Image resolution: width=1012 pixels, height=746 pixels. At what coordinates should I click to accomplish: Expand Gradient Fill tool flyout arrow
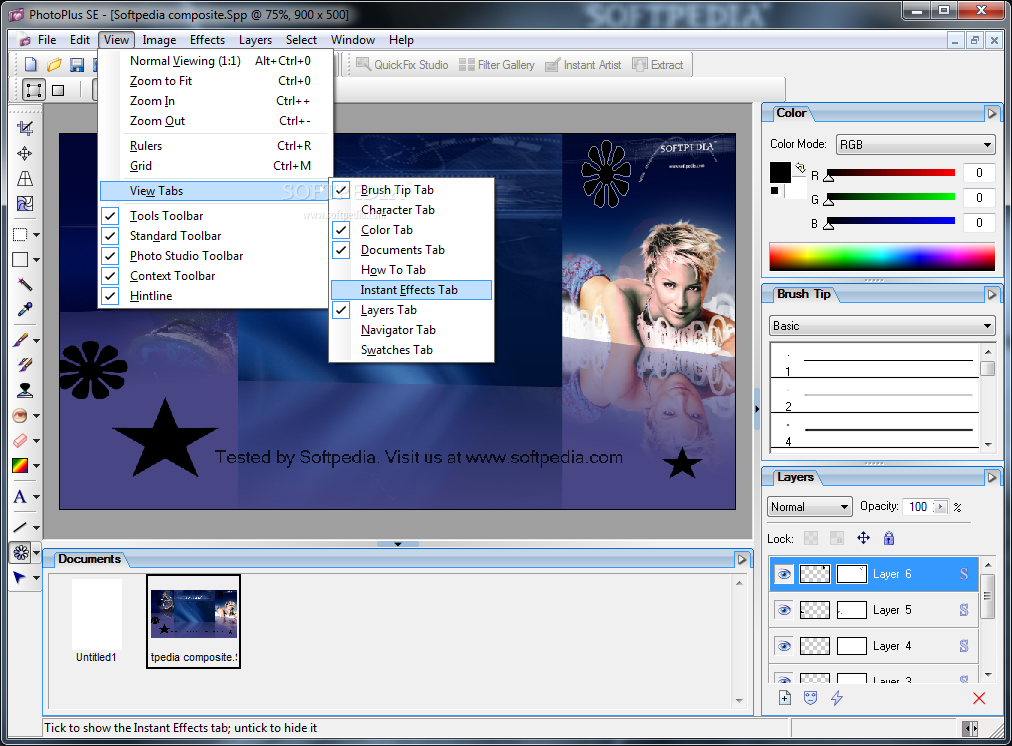tap(36, 465)
